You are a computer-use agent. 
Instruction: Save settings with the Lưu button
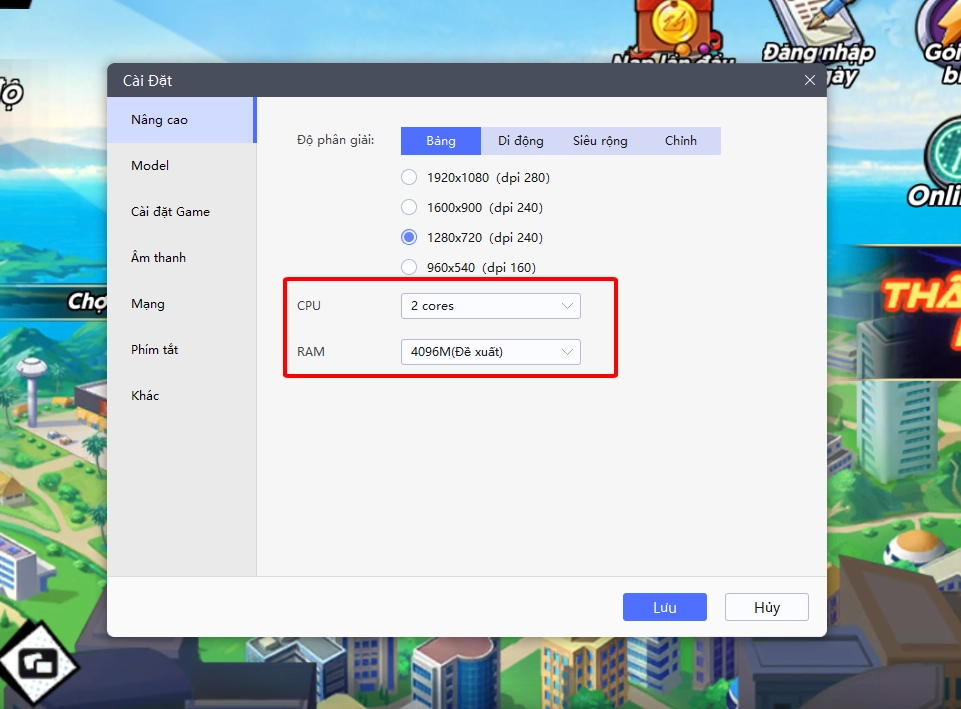(x=664, y=607)
